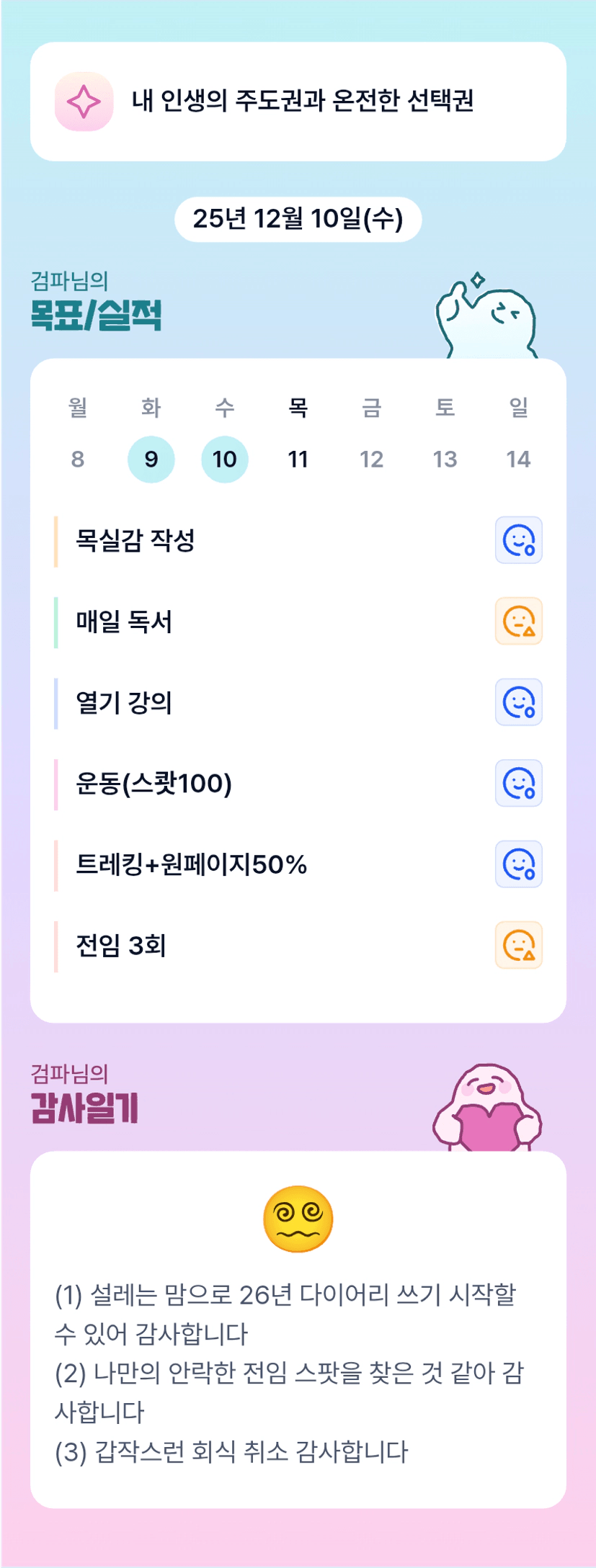Click the pink sparkle star icon

pos(84,102)
